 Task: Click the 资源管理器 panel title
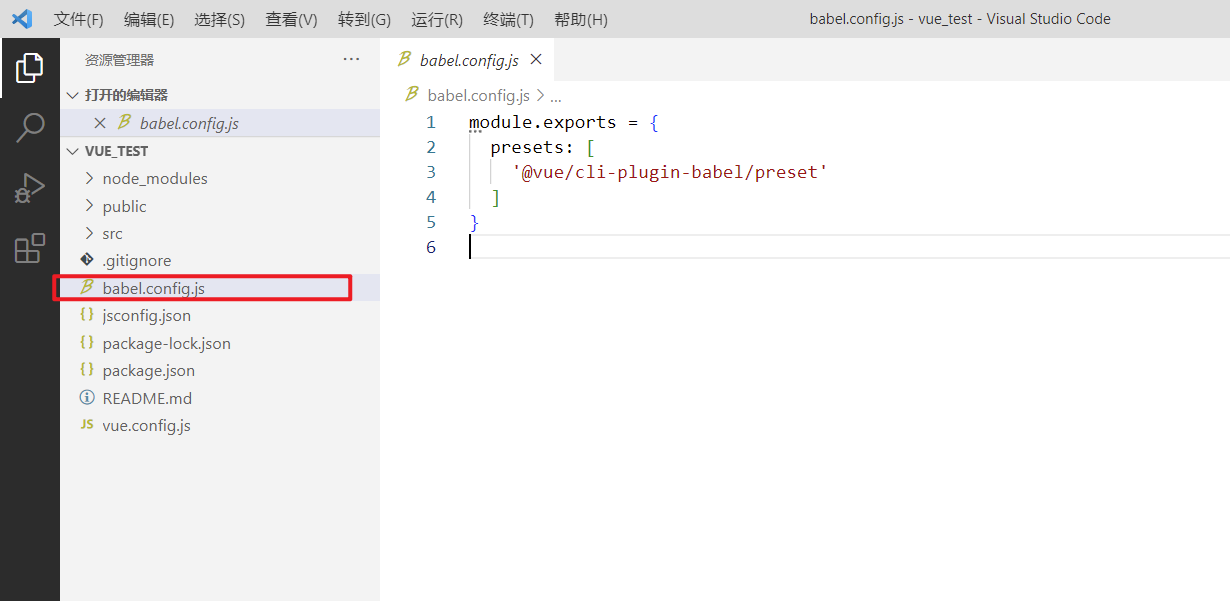(x=120, y=60)
